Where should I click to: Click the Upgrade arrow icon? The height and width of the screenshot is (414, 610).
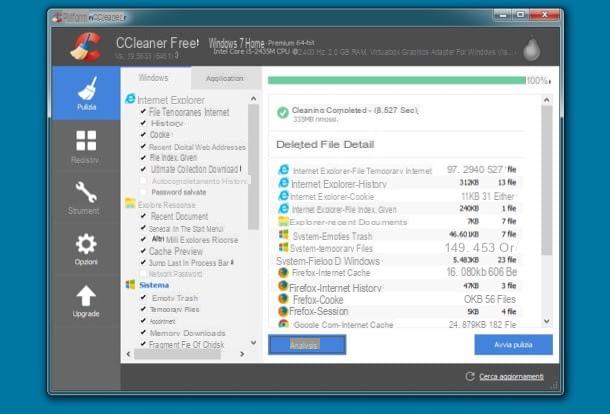click(x=86, y=296)
